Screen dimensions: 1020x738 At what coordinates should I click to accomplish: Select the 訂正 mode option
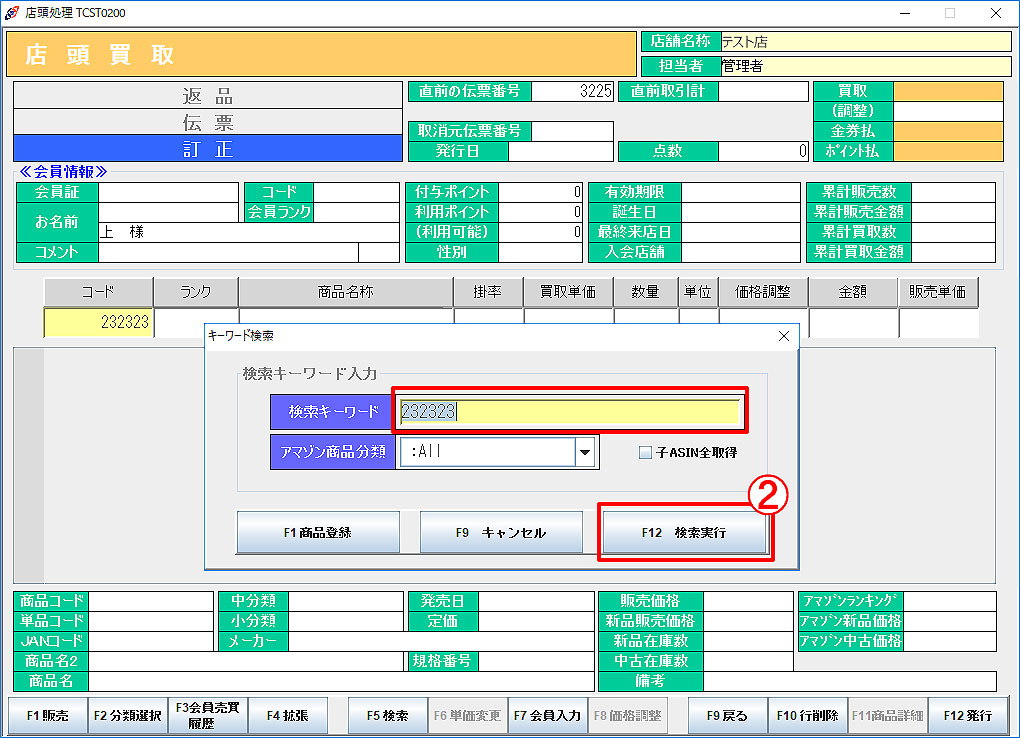coord(207,149)
